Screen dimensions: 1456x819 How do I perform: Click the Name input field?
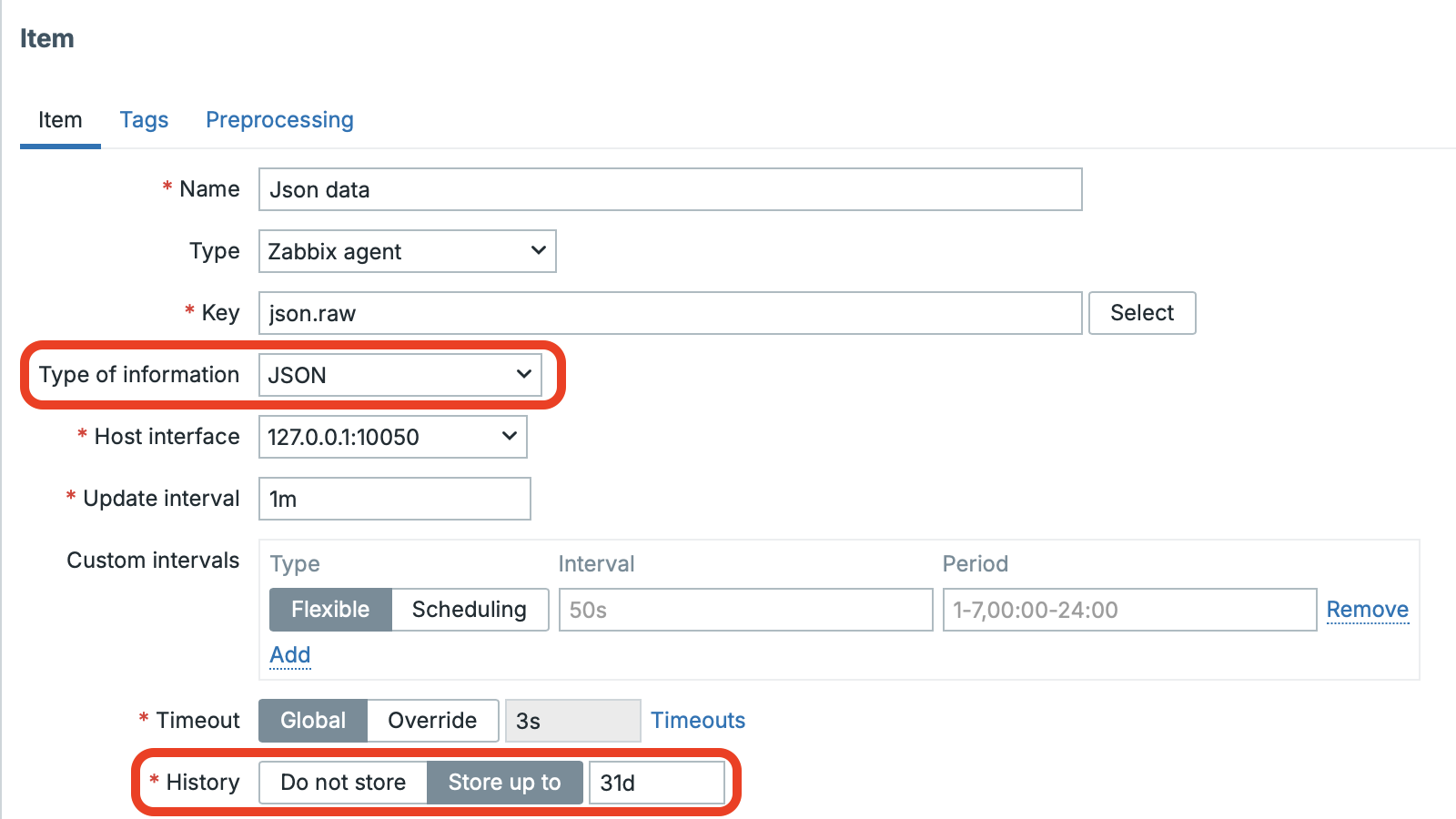point(670,189)
